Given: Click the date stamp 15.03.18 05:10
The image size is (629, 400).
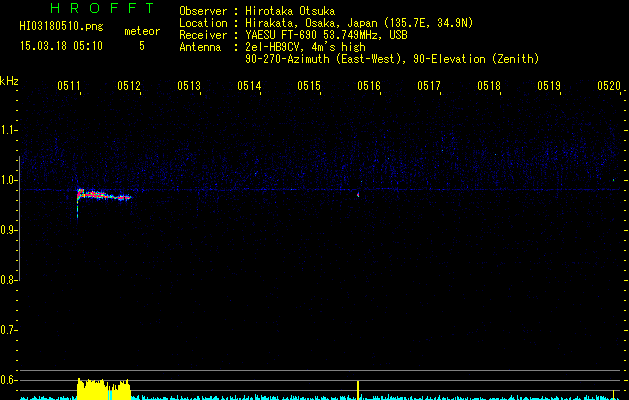Looking at the screenshot, I should point(61,46).
